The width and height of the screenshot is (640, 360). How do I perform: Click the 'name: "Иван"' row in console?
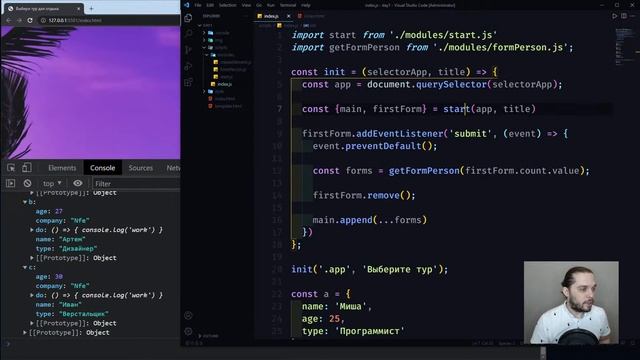pyautogui.click(x=58, y=304)
